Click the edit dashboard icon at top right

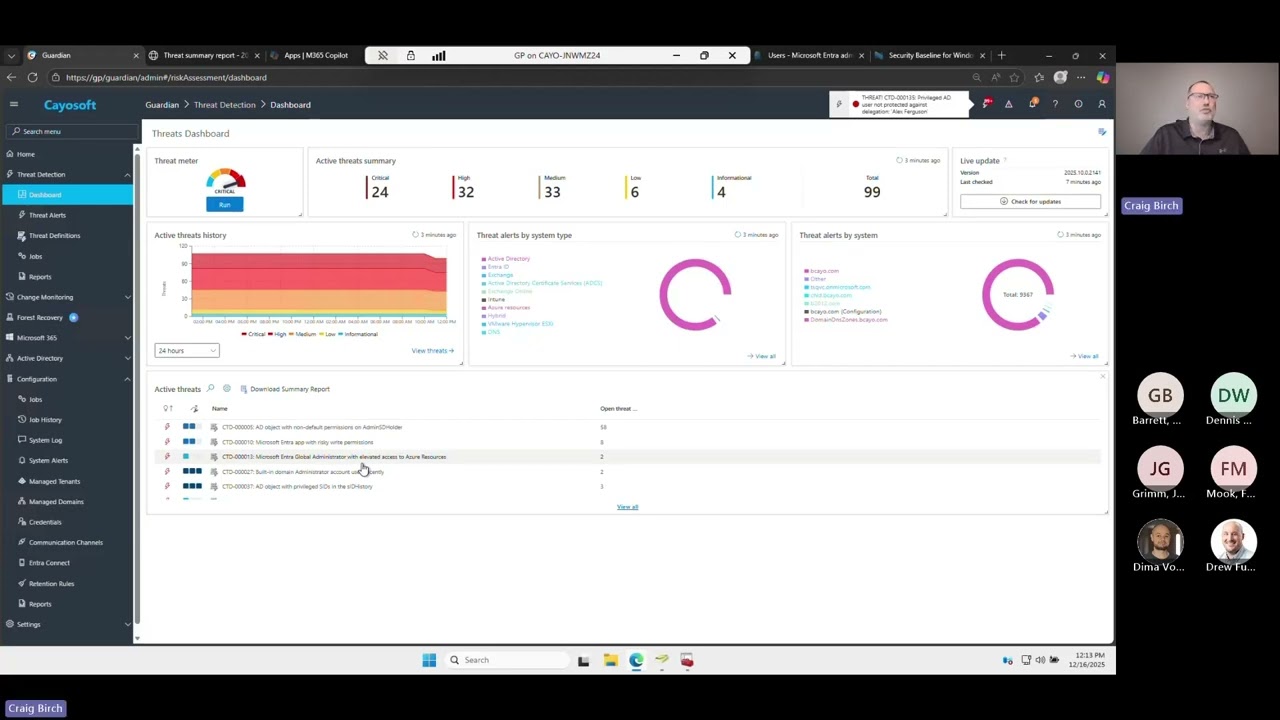(1102, 132)
